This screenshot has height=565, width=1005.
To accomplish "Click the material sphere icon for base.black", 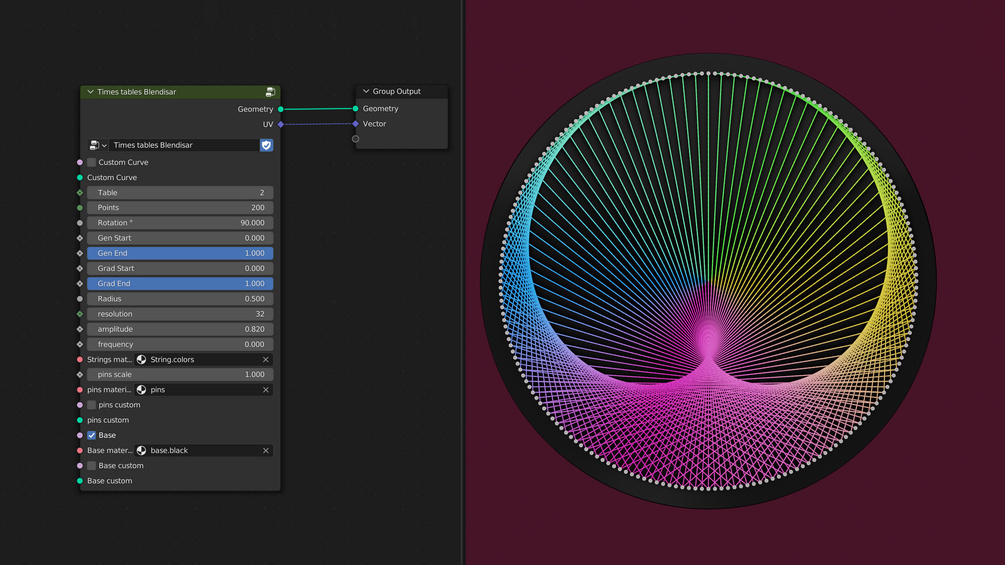I will (x=142, y=450).
